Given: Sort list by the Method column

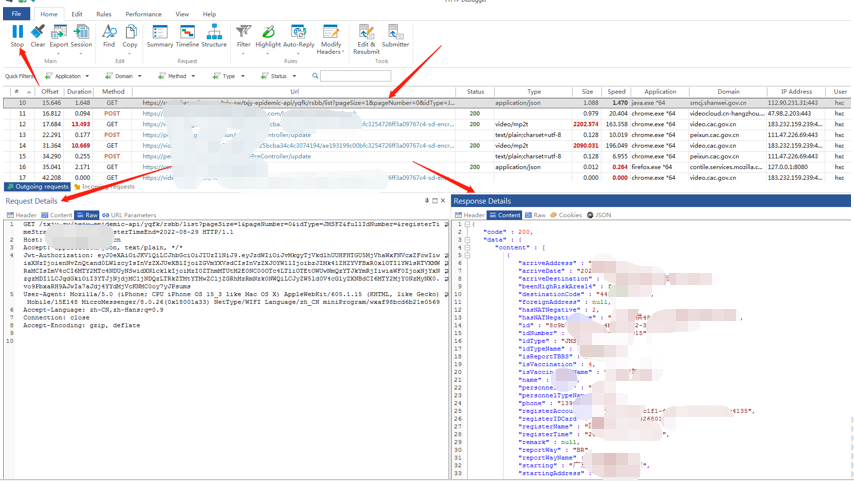Looking at the screenshot, I should [113, 92].
